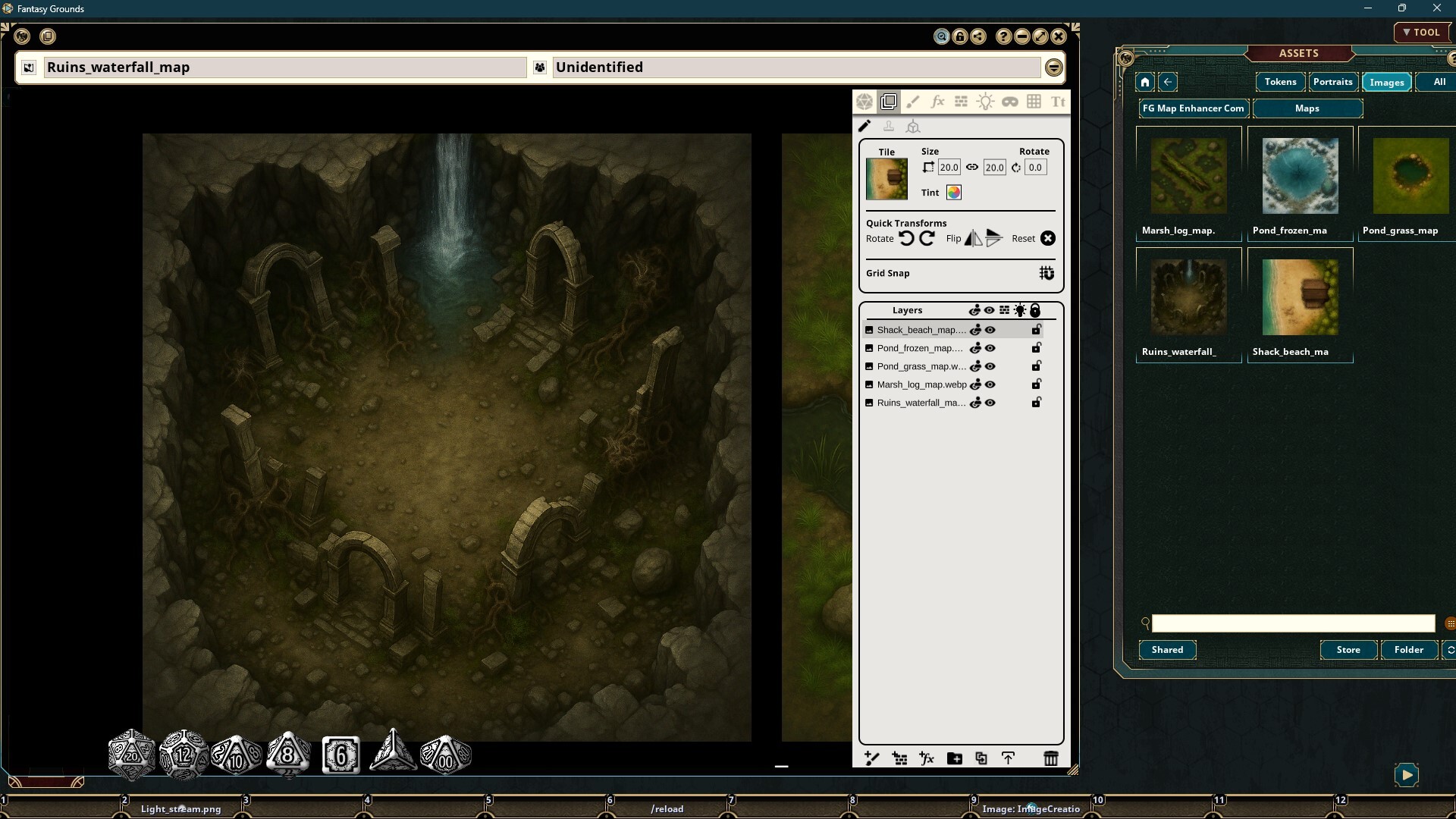
Task: Click the Folder button
Action: [1409, 650]
